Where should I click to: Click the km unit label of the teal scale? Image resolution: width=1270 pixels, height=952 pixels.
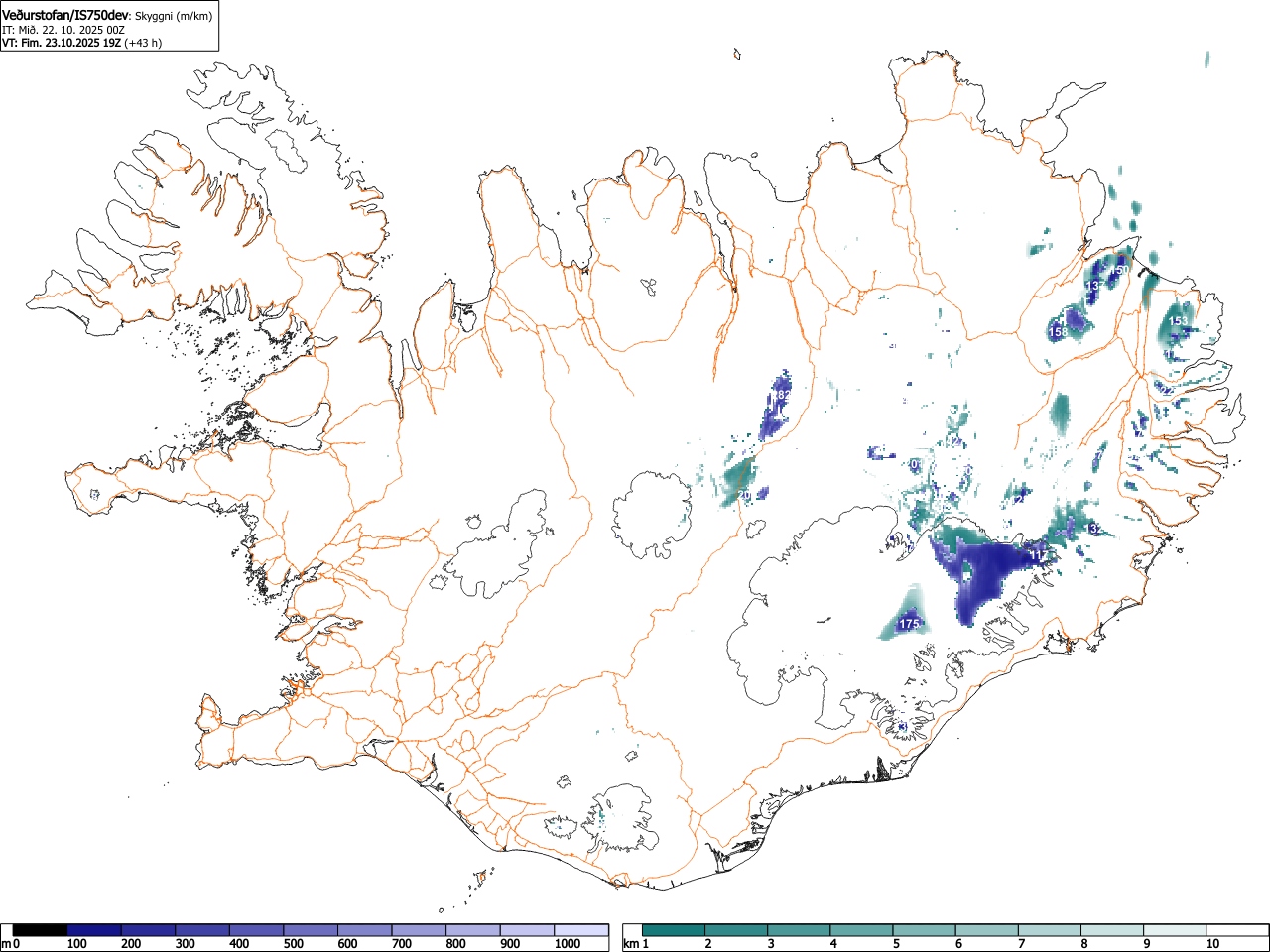coord(631,944)
